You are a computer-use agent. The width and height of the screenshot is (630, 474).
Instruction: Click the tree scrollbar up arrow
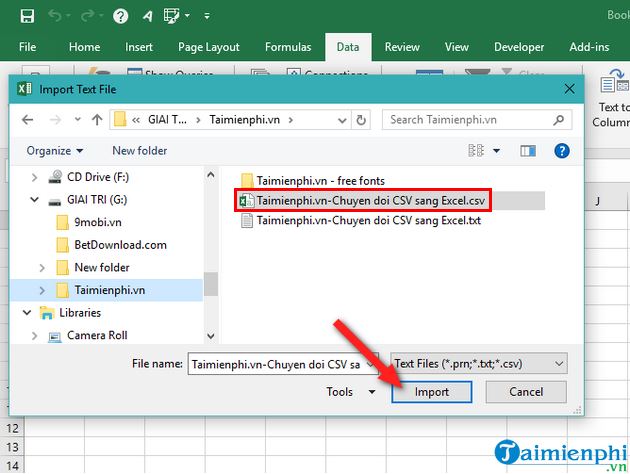[x=211, y=175]
